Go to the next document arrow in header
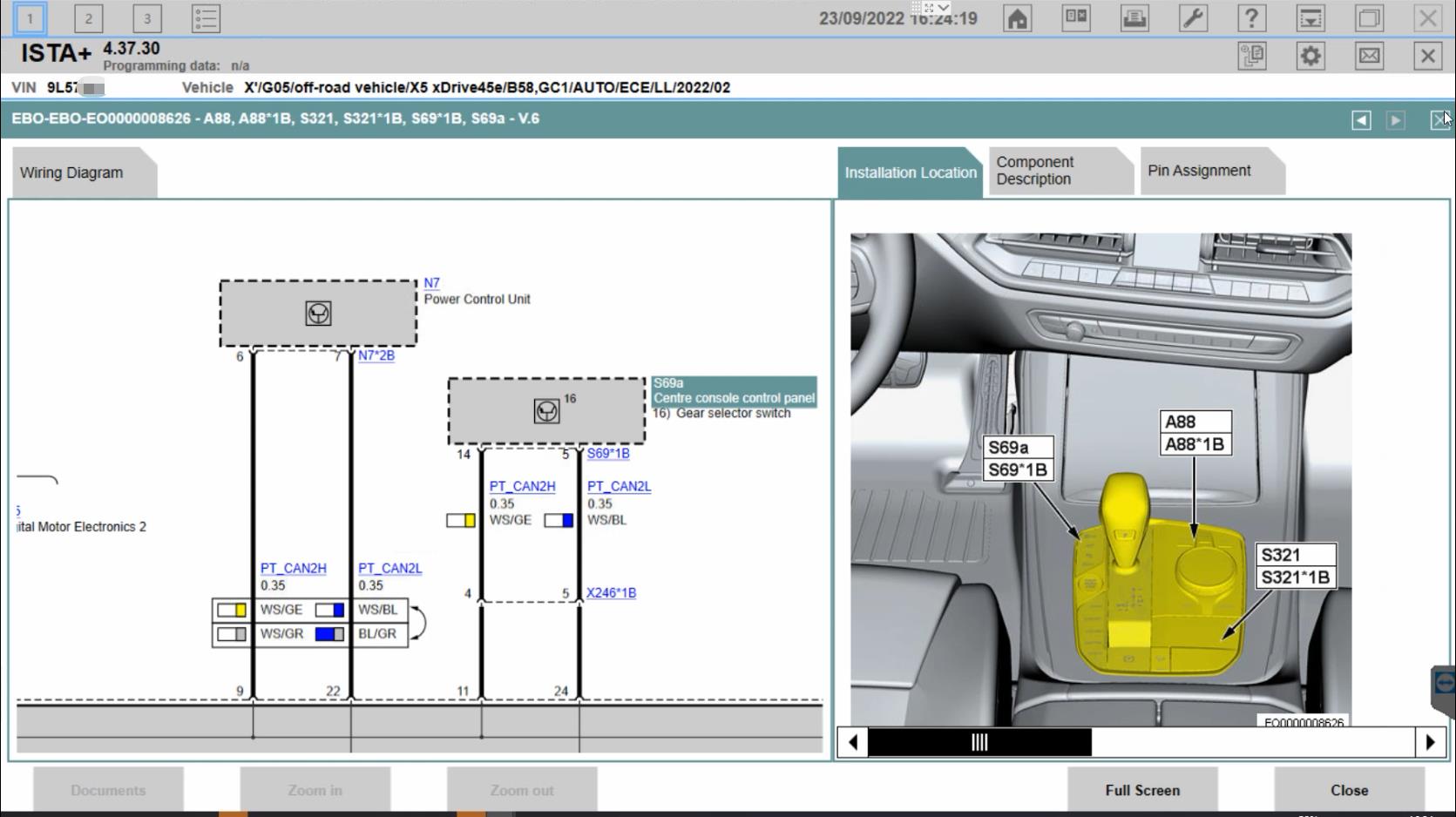 (x=1396, y=120)
